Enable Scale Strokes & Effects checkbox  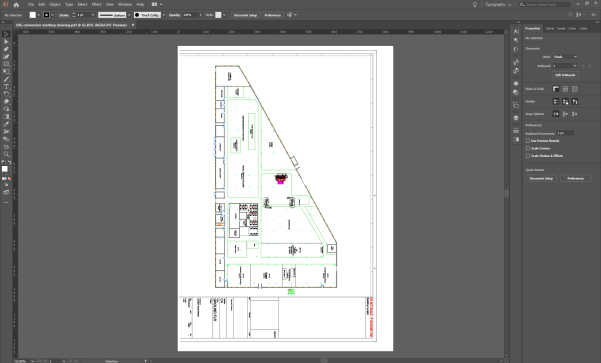click(x=528, y=156)
